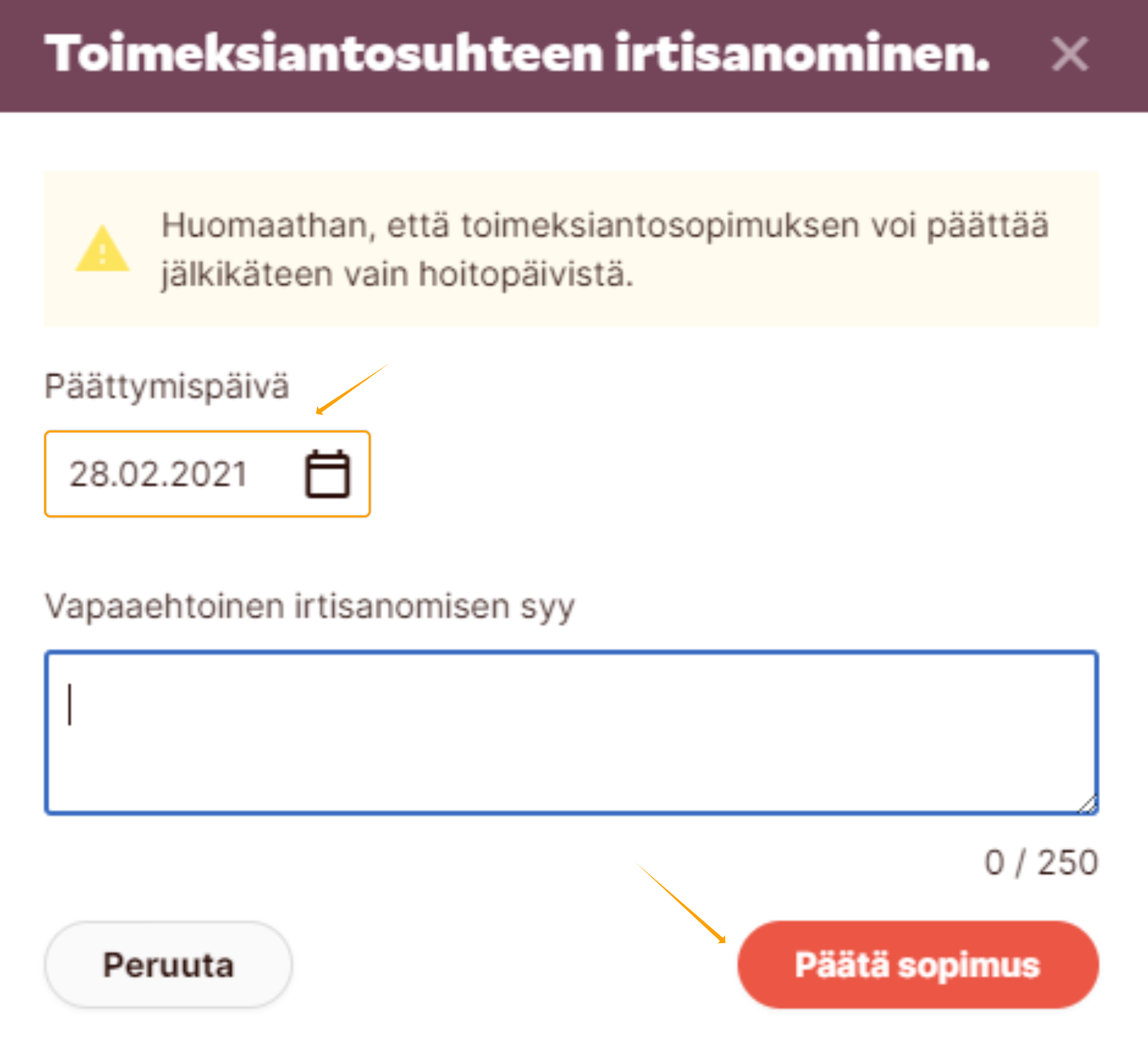Click the word päättää in the warning

(x=988, y=225)
